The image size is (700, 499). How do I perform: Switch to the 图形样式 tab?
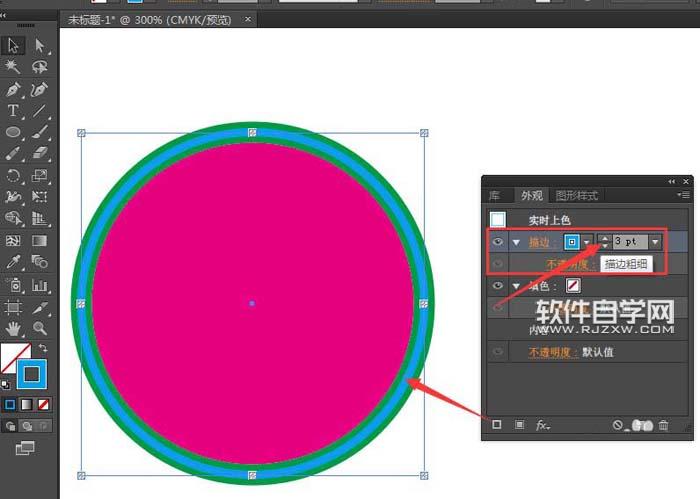(576, 195)
